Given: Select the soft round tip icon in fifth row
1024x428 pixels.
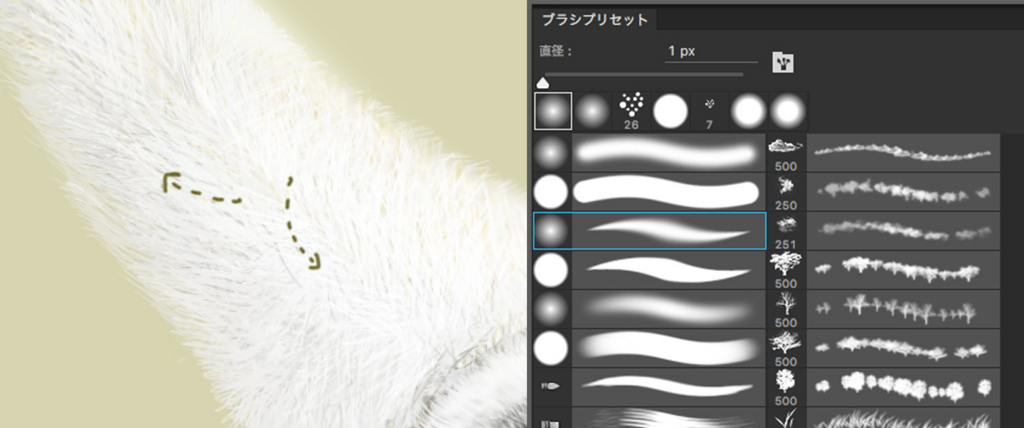Looking at the screenshot, I should [x=552, y=309].
